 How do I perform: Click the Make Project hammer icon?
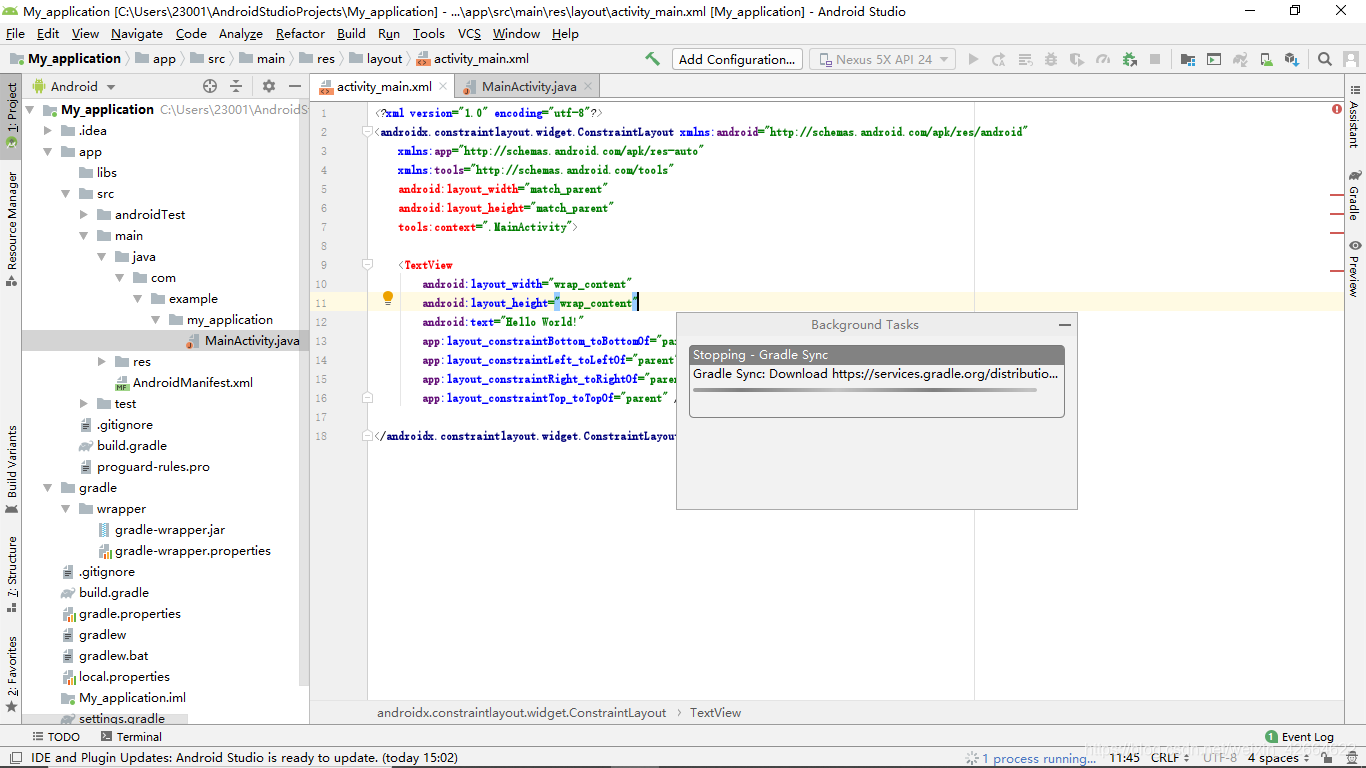click(652, 59)
